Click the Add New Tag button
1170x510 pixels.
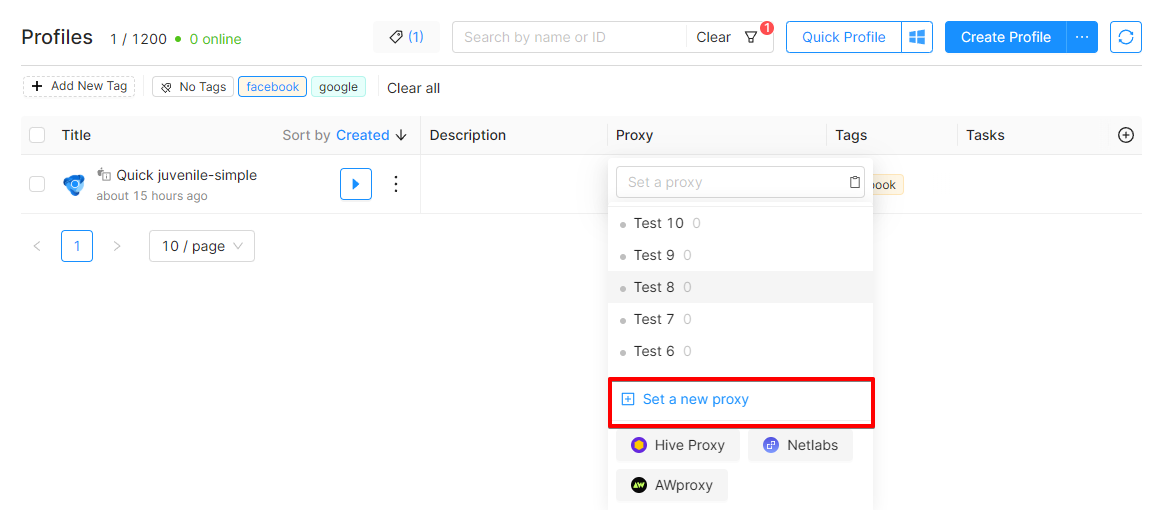(79, 86)
